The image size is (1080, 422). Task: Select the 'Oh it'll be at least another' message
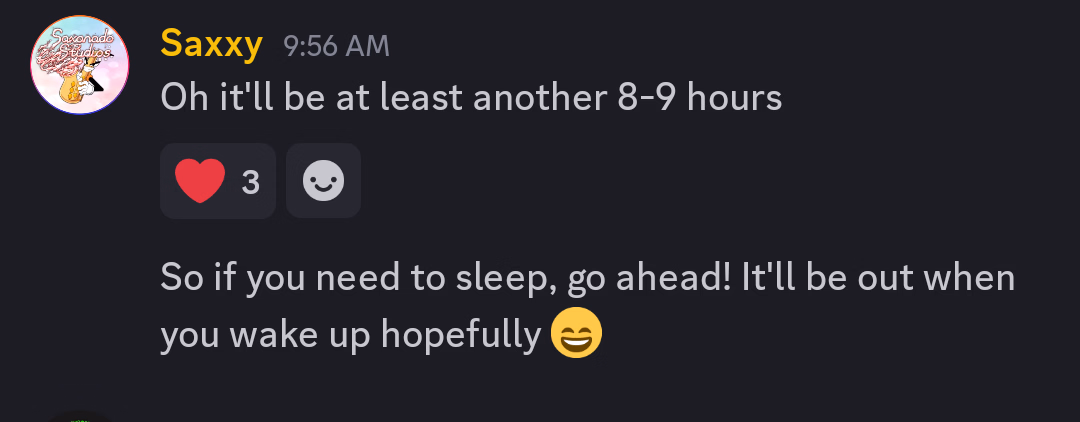click(471, 98)
